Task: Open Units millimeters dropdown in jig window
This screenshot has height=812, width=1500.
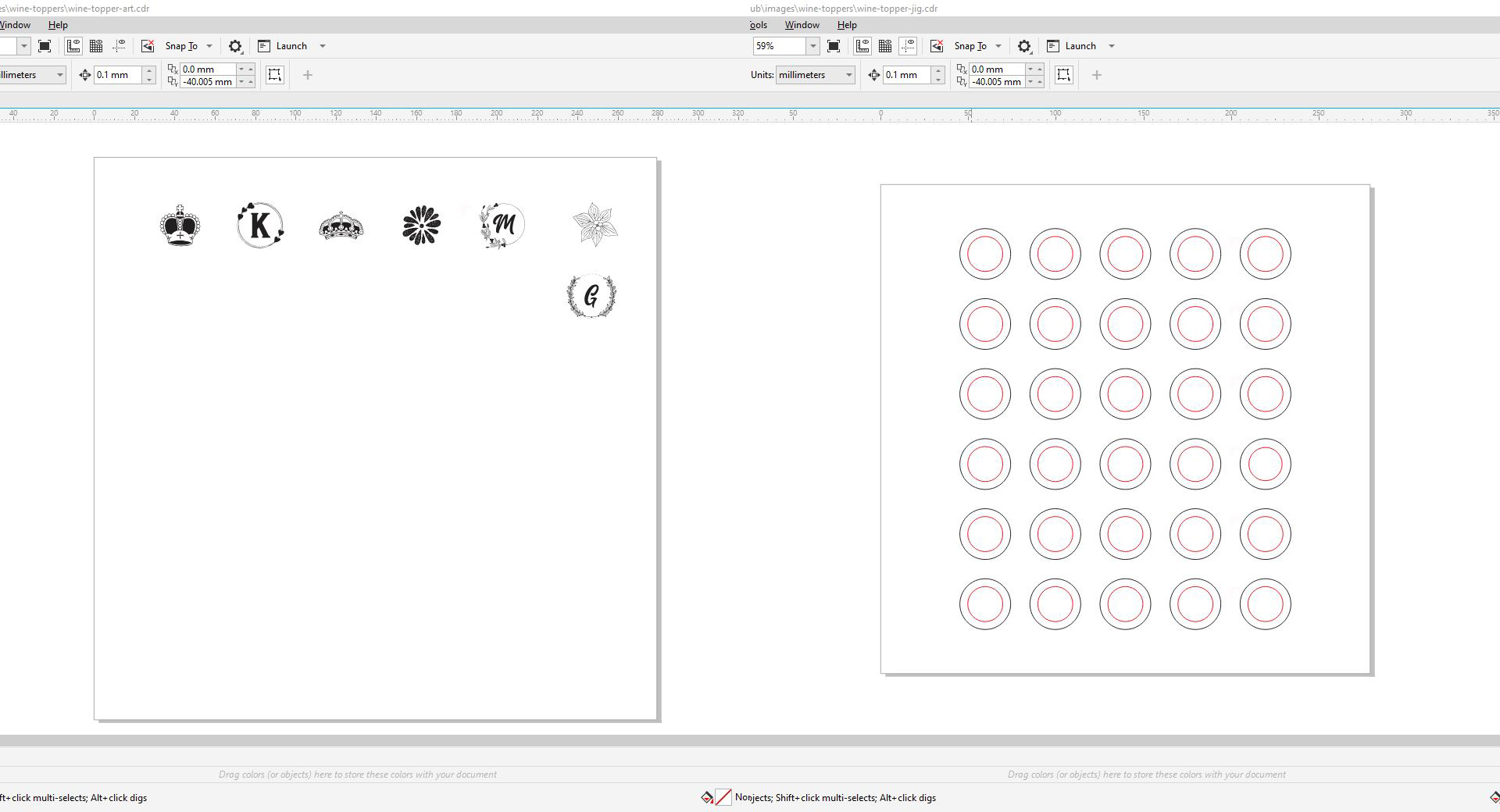Action: [816, 75]
